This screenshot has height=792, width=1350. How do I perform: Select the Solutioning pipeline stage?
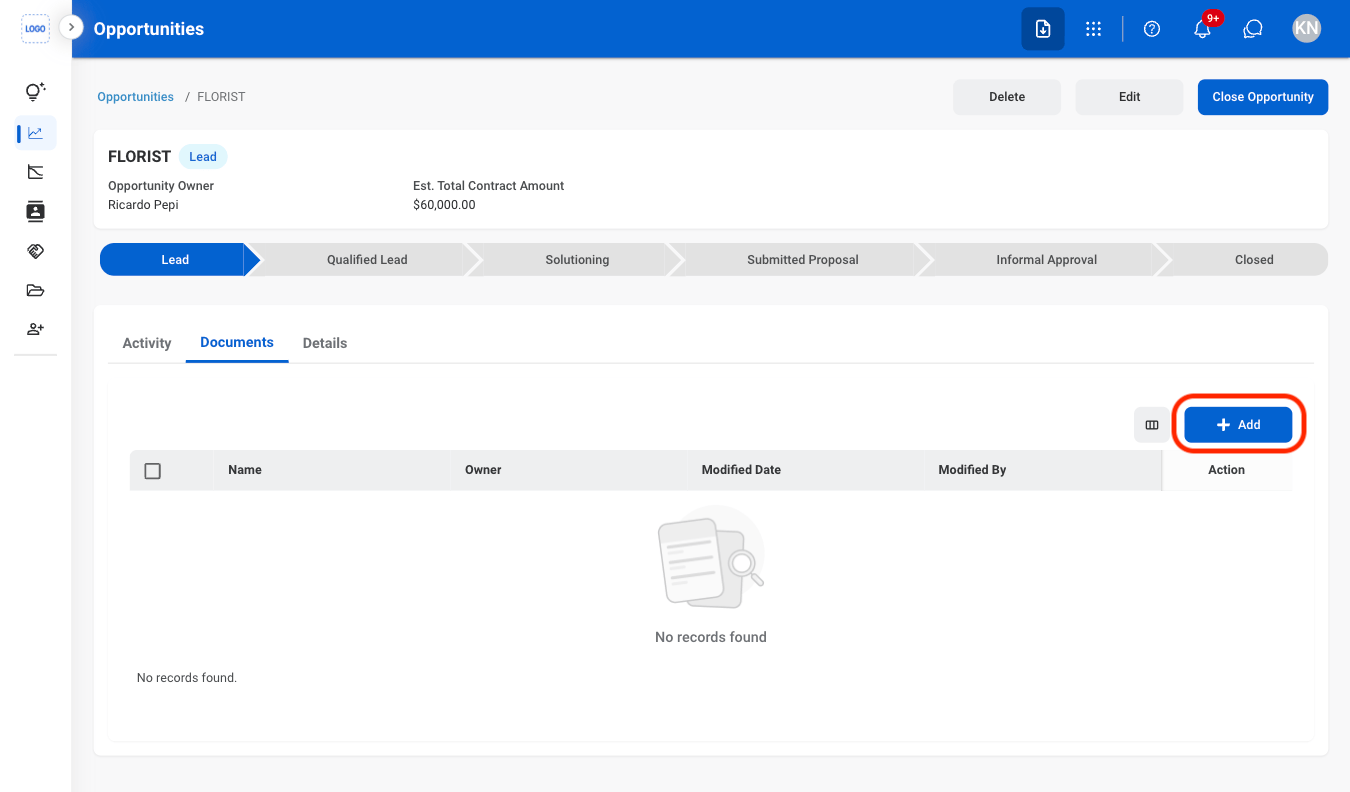tap(577, 260)
